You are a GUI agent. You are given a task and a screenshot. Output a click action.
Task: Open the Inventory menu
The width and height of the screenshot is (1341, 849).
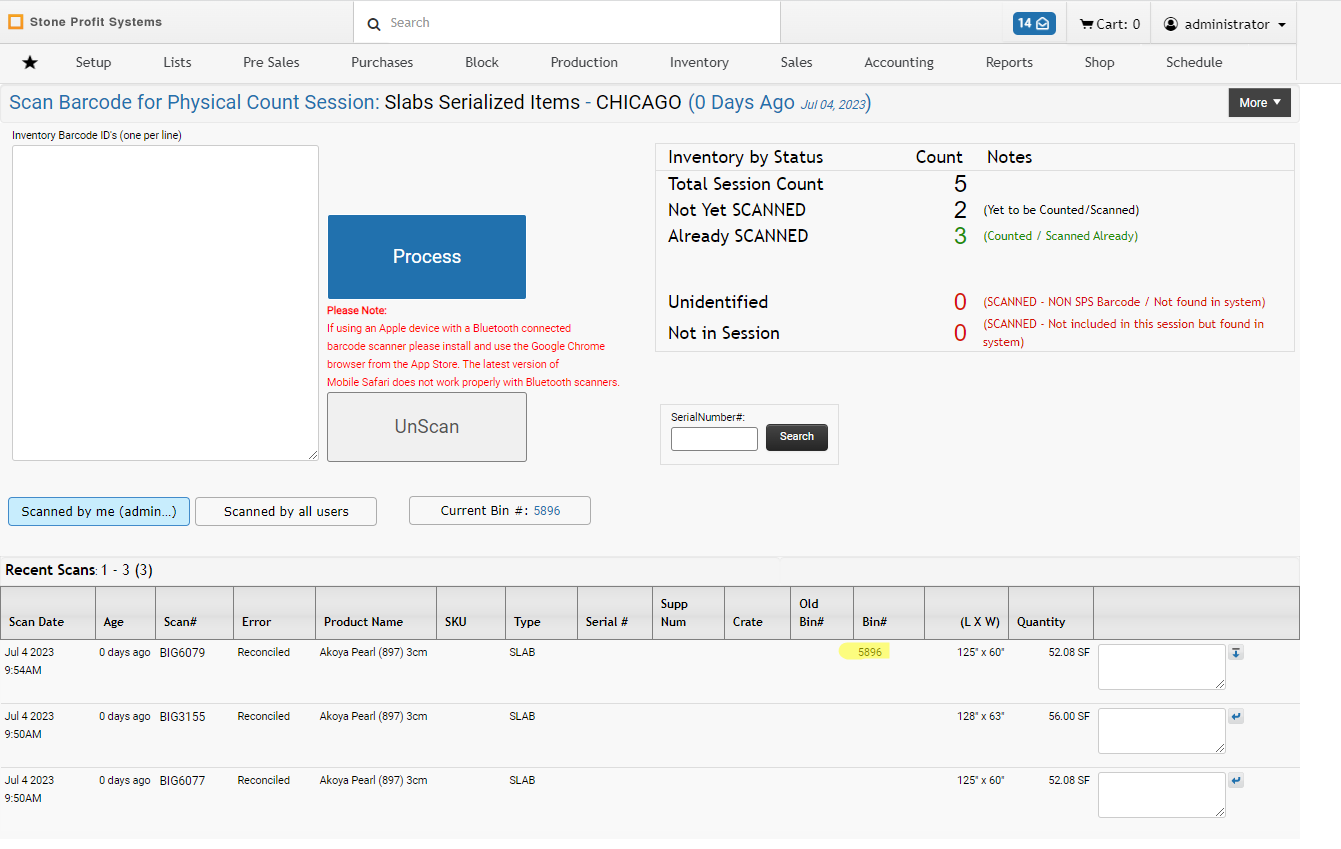pos(699,62)
